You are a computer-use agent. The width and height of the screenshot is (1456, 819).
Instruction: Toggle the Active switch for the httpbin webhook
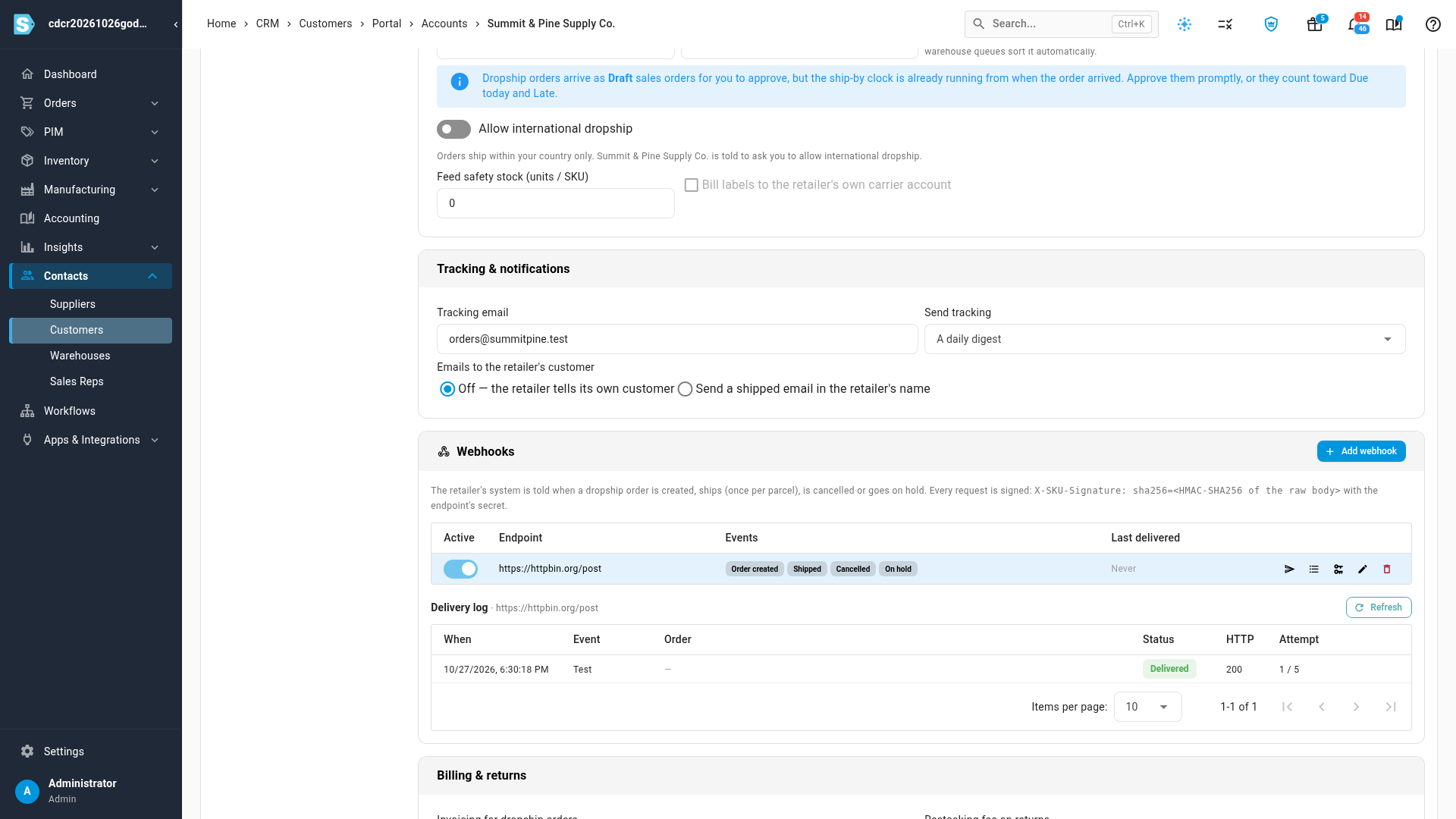coord(460,569)
